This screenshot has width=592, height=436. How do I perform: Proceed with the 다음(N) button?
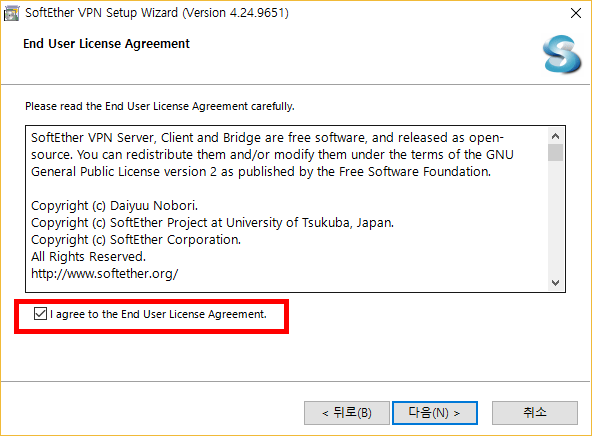point(435,413)
